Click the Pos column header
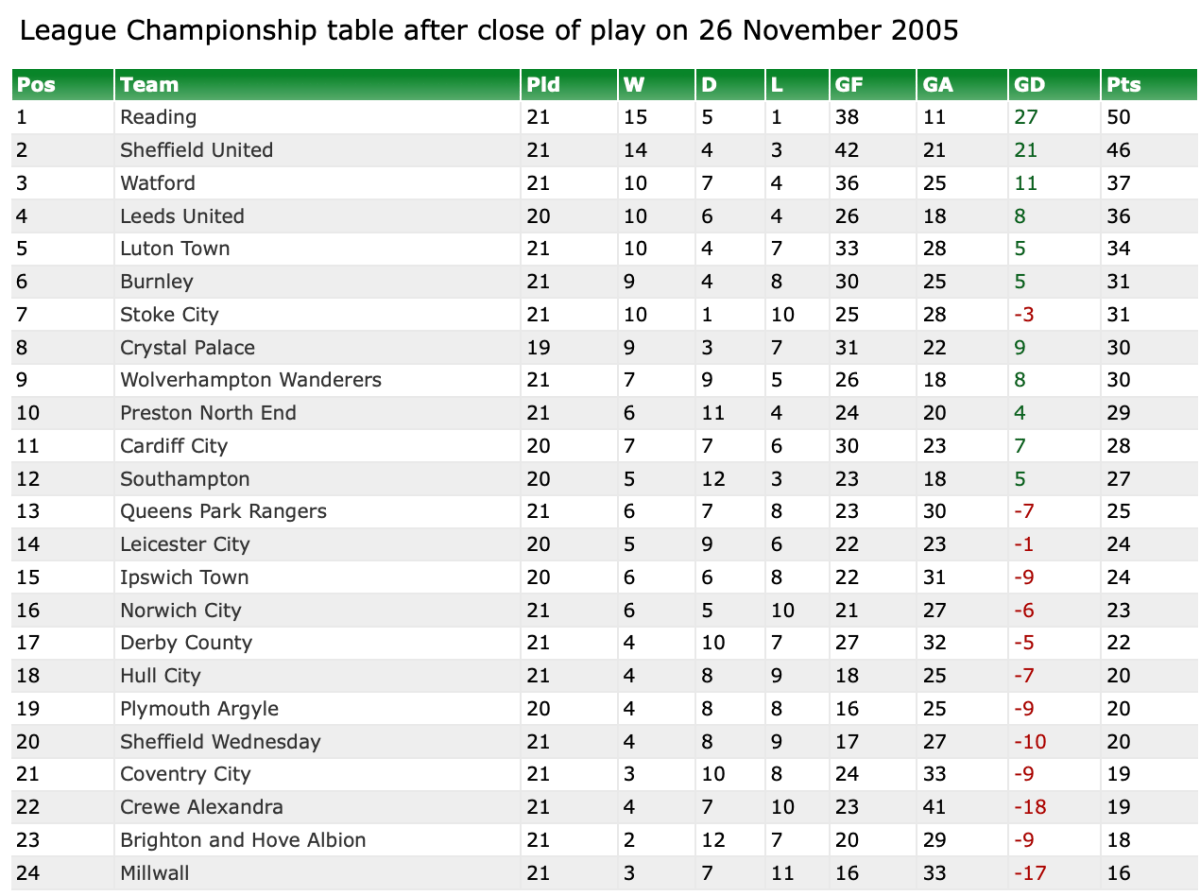The height and width of the screenshot is (896, 1200). click(37, 85)
